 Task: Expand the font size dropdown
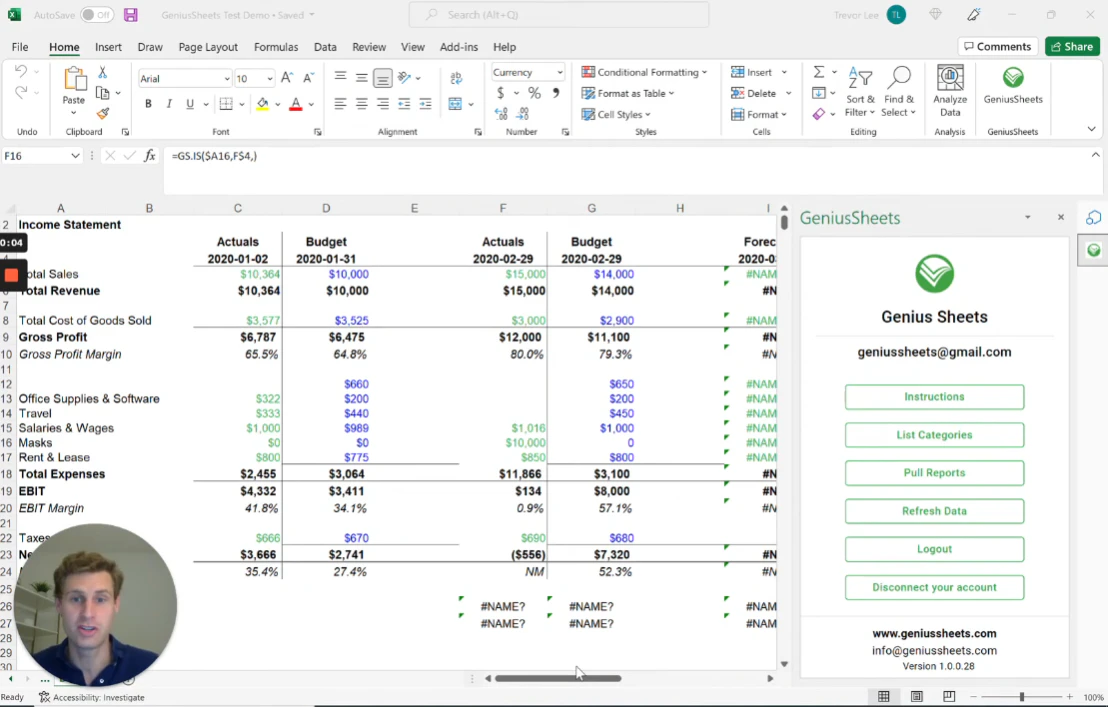pos(269,79)
